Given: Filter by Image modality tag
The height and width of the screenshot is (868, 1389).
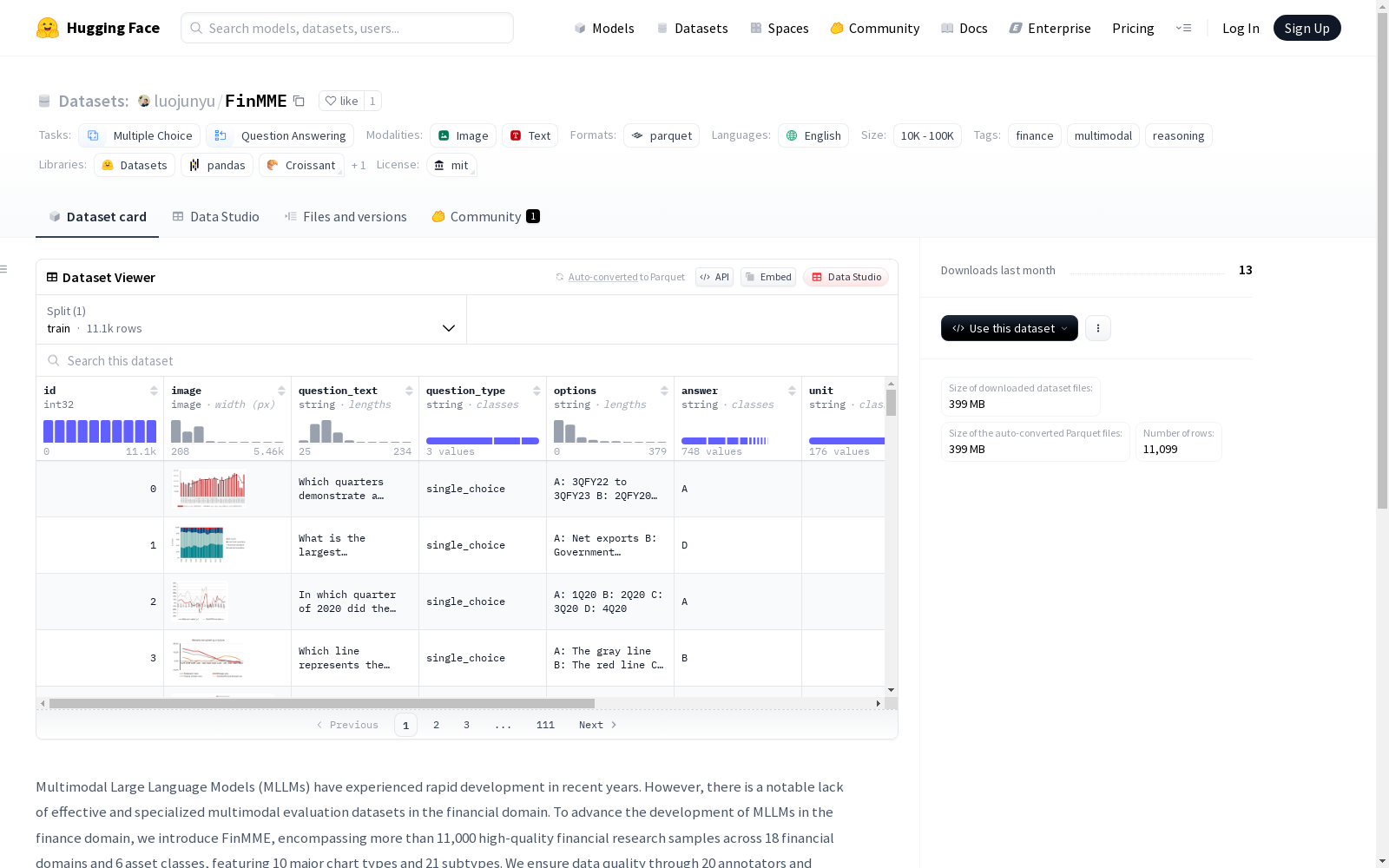Looking at the screenshot, I should tap(464, 135).
